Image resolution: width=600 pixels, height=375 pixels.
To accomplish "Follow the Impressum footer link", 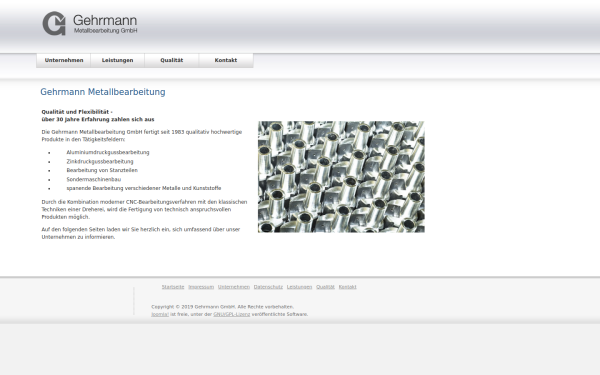I will 201,287.
